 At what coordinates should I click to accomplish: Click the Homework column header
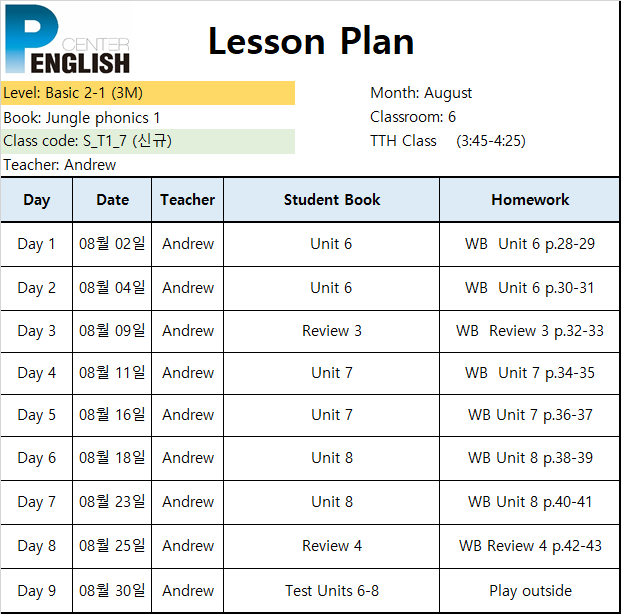pyautogui.click(x=530, y=200)
